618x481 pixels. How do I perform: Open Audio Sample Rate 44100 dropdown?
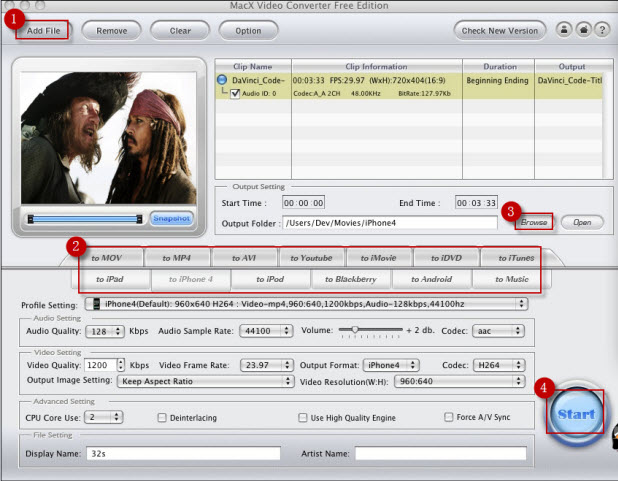[x=266, y=331]
